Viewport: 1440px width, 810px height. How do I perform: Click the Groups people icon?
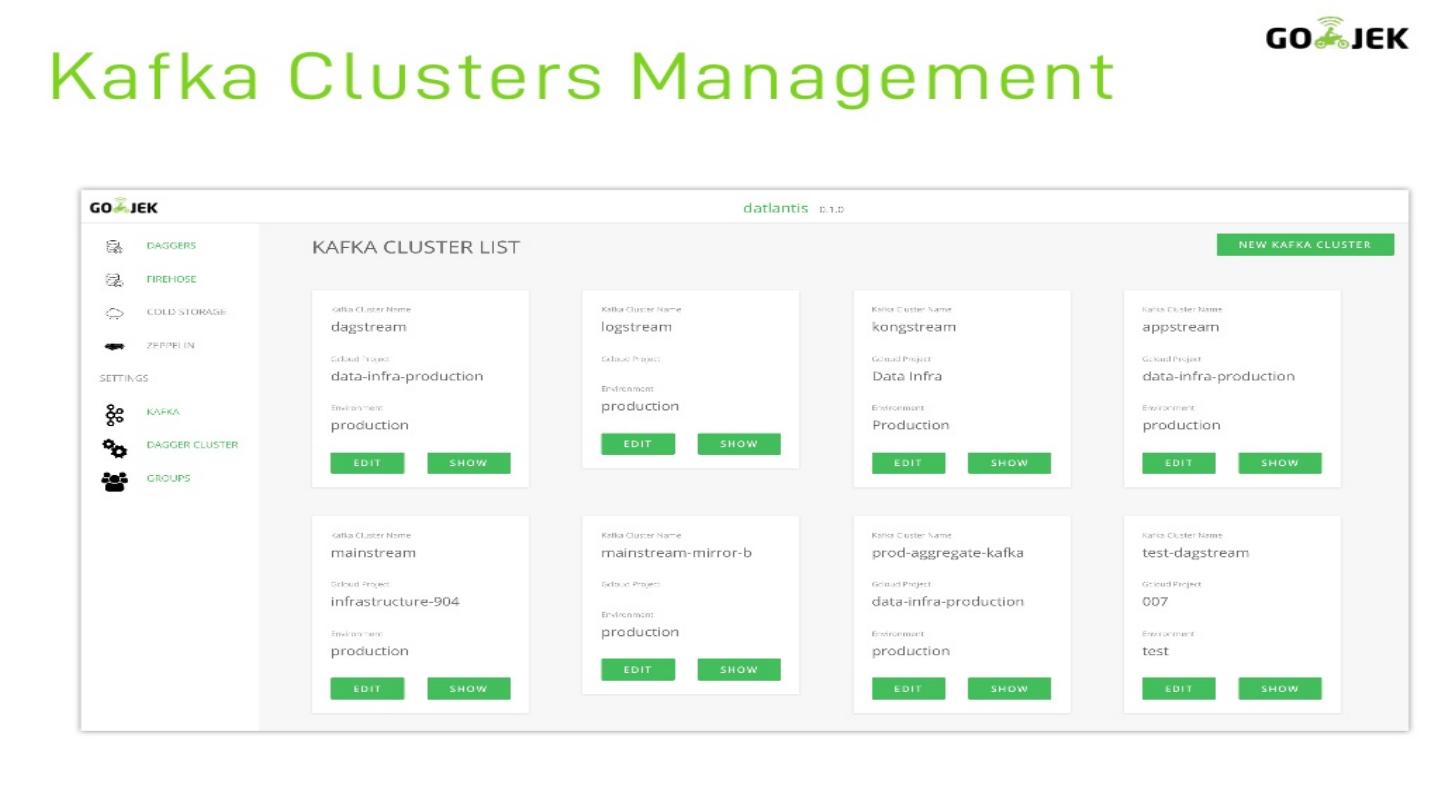[114, 480]
